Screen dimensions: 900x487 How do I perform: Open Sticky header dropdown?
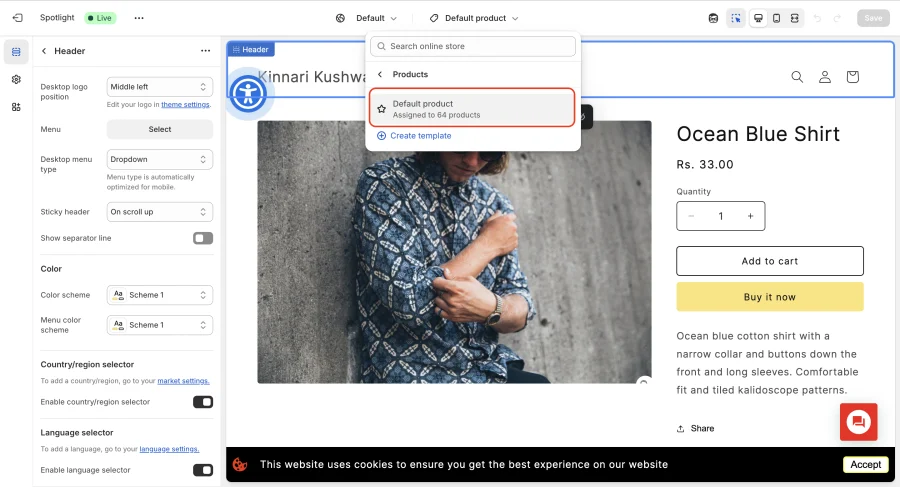(x=160, y=212)
